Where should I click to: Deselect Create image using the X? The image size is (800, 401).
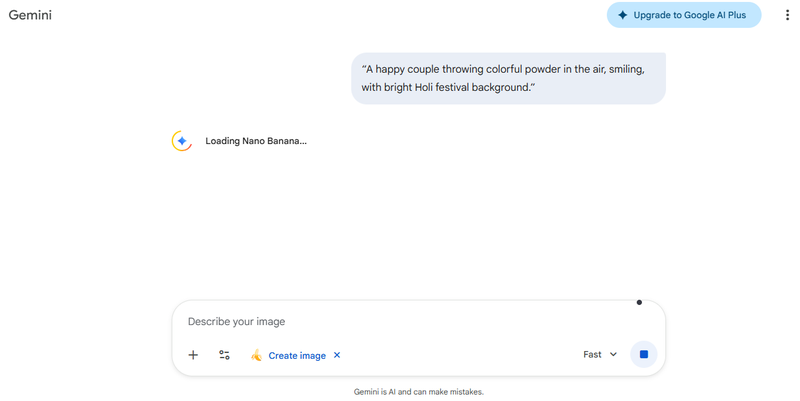(337, 355)
